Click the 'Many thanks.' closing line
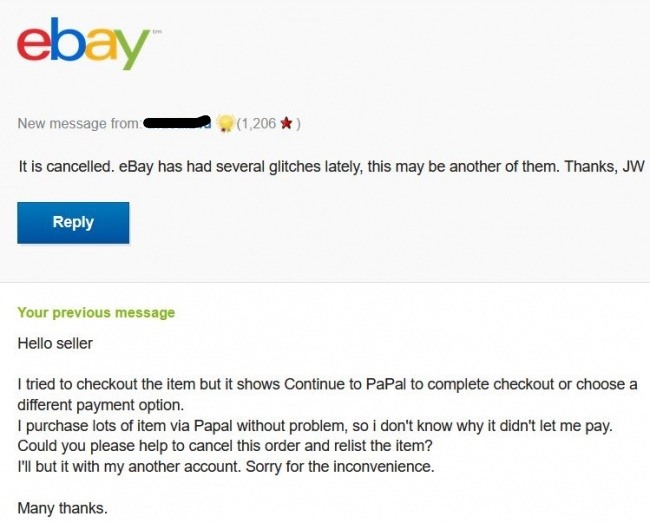The image size is (650, 522). (62, 508)
